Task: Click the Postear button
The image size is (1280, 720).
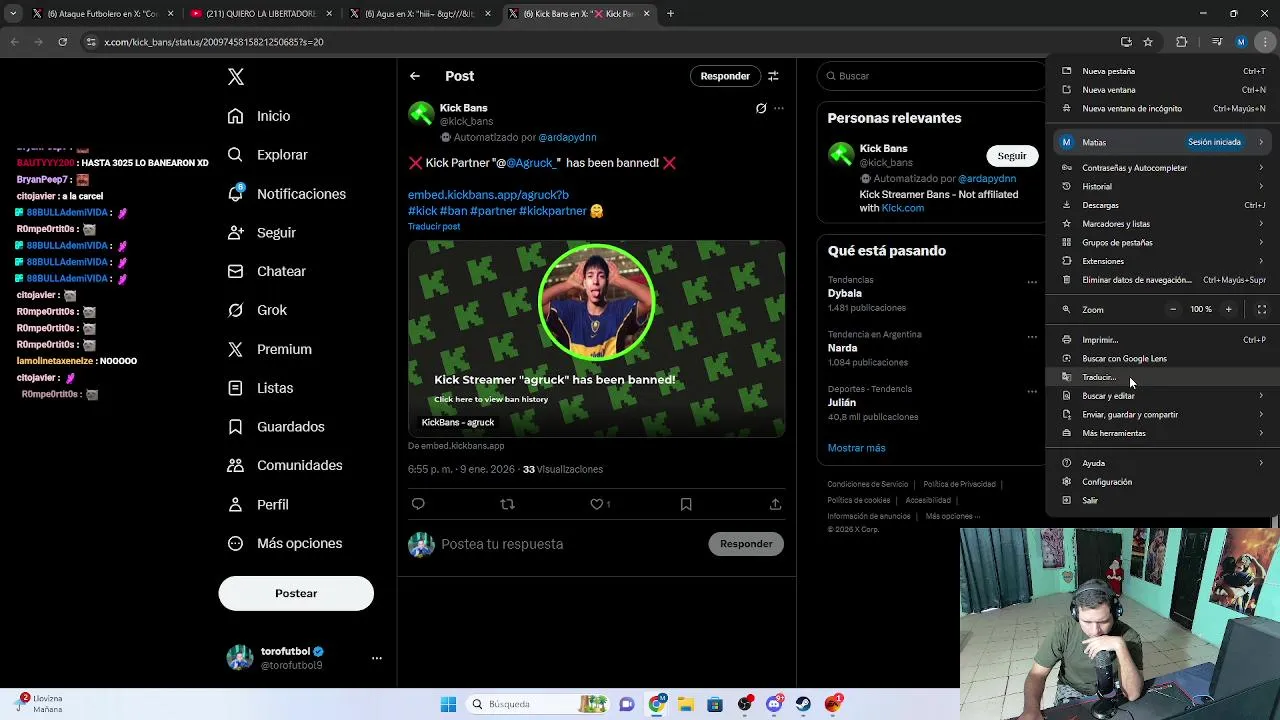Action: [296, 593]
